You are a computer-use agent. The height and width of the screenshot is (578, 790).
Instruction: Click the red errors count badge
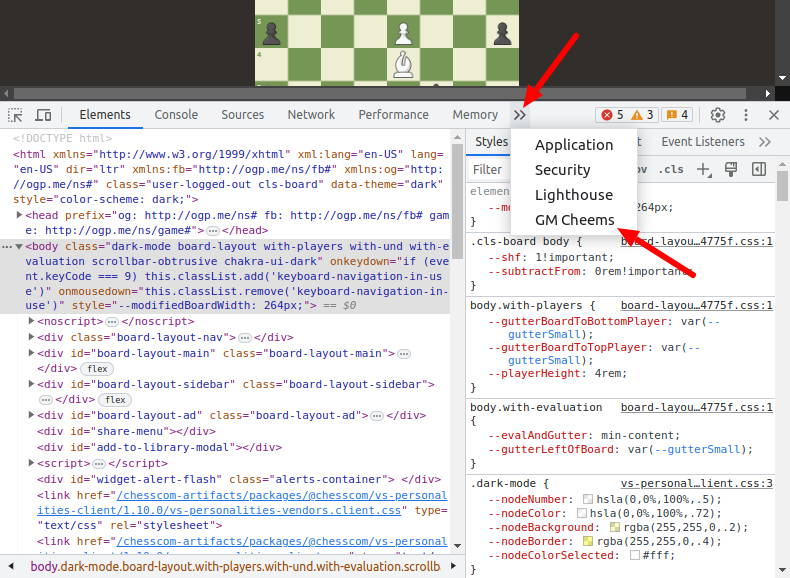coord(612,115)
